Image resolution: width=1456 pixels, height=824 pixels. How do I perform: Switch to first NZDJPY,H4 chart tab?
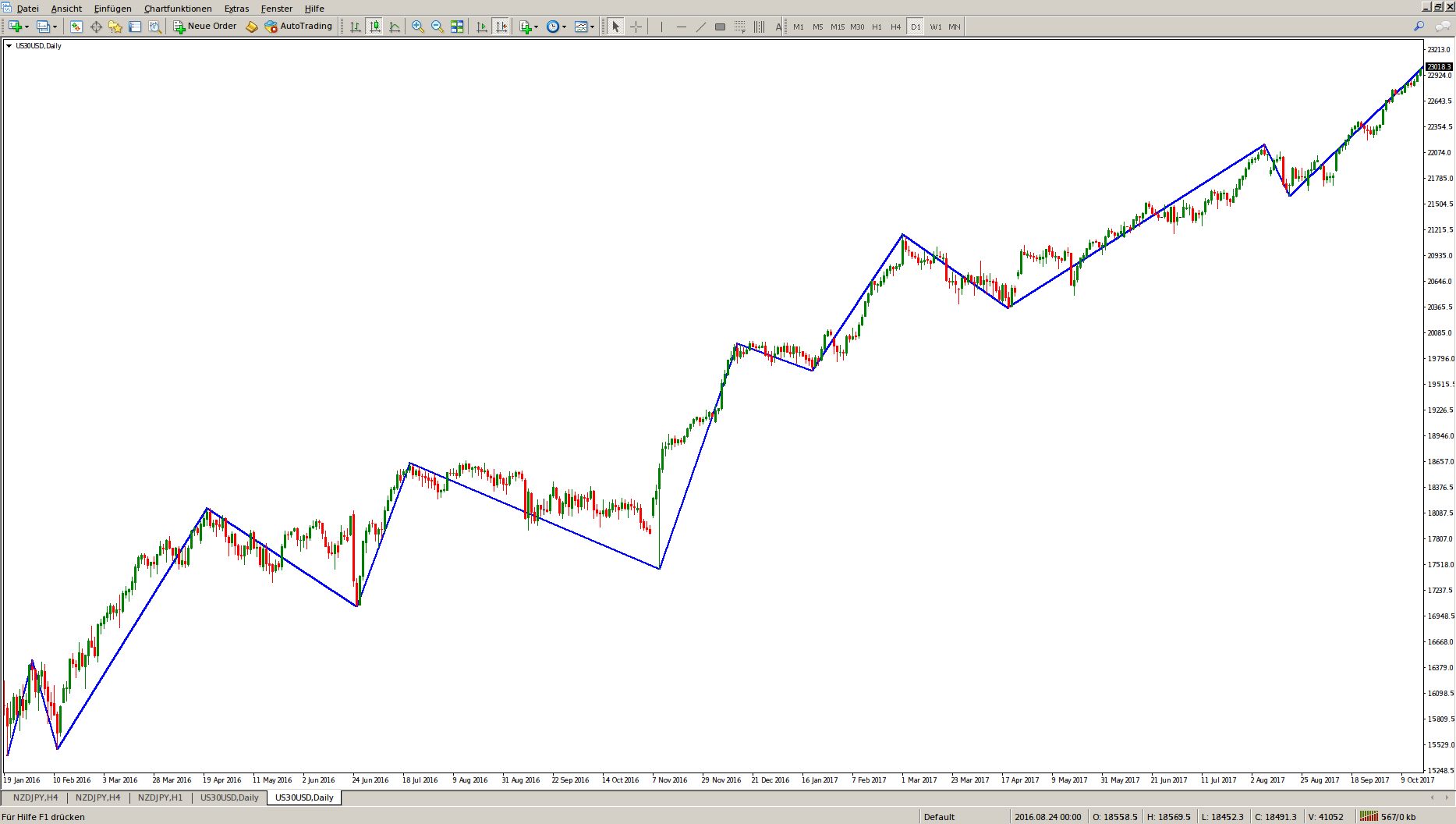(35, 797)
